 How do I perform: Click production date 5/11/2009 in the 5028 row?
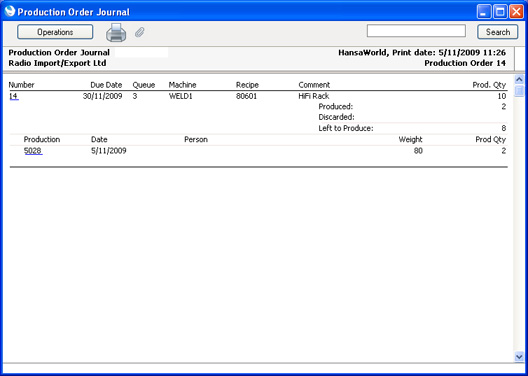tap(109, 151)
